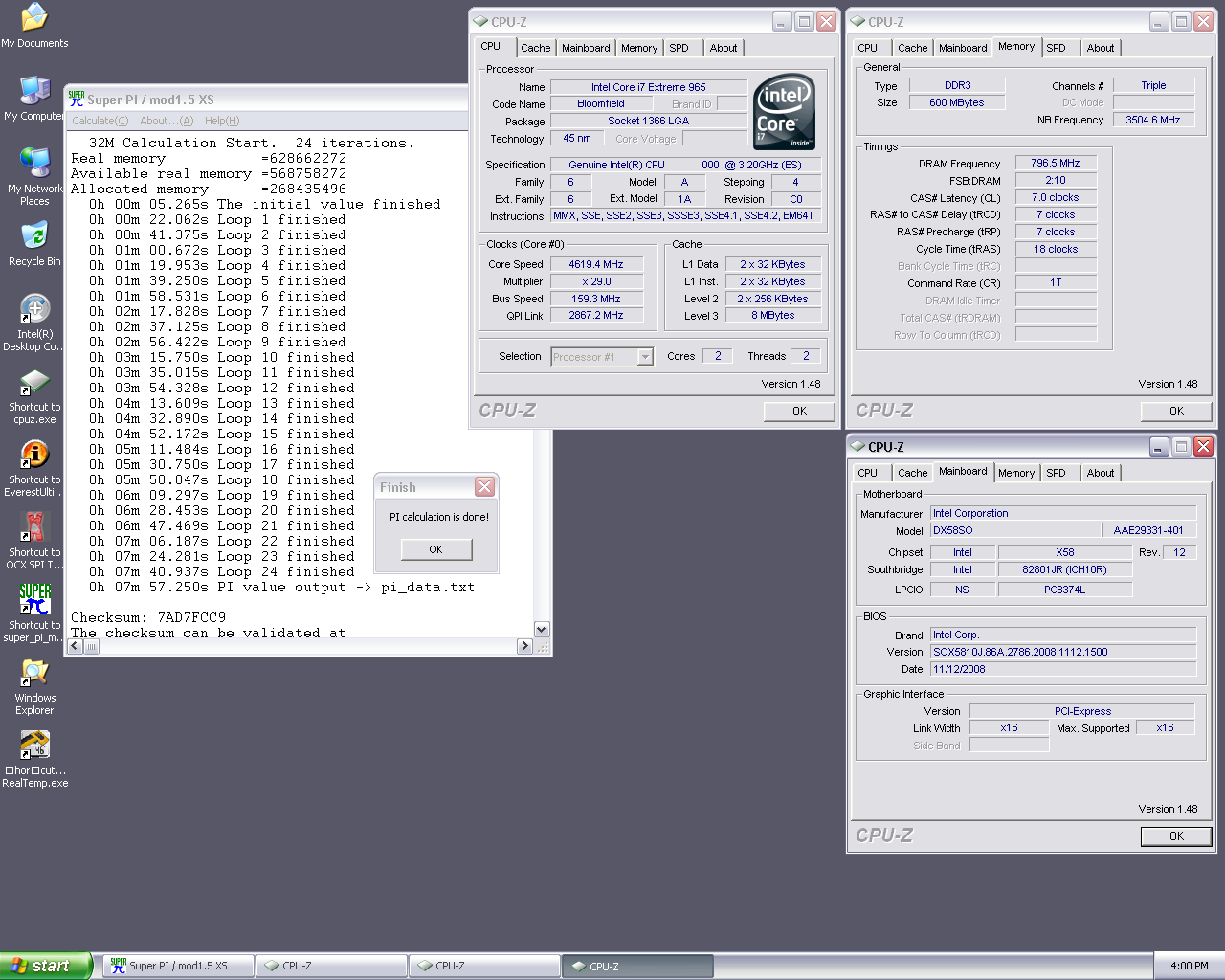Screen dimensions: 1225x980
Task: Click the Bus Speed value 159.3 MHz
Action: coord(596,299)
